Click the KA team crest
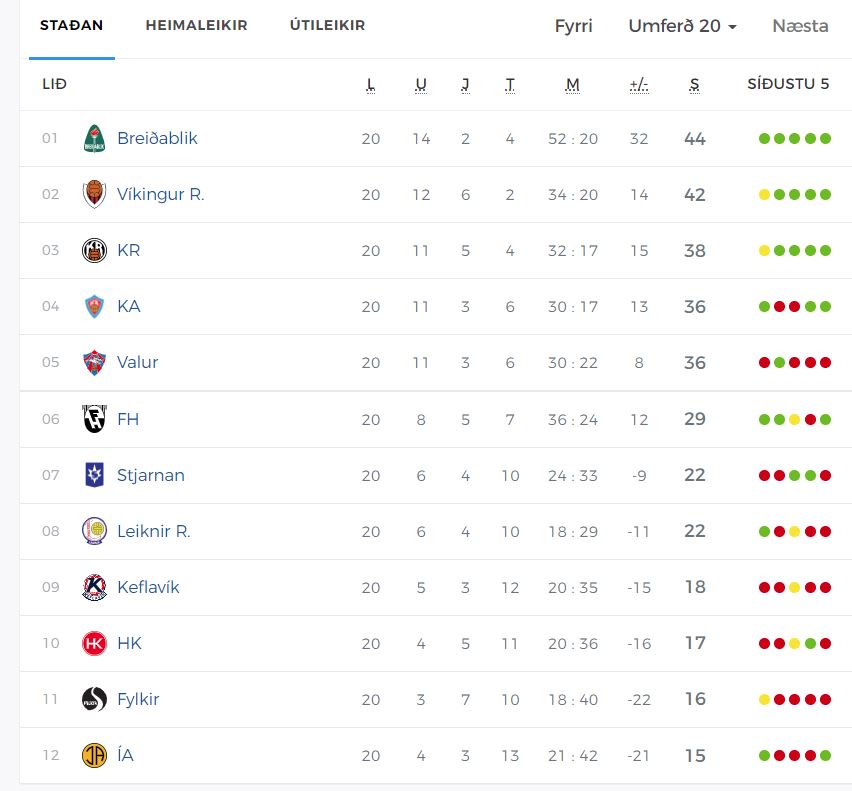The height and width of the screenshot is (791, 852). coord(94,306)
